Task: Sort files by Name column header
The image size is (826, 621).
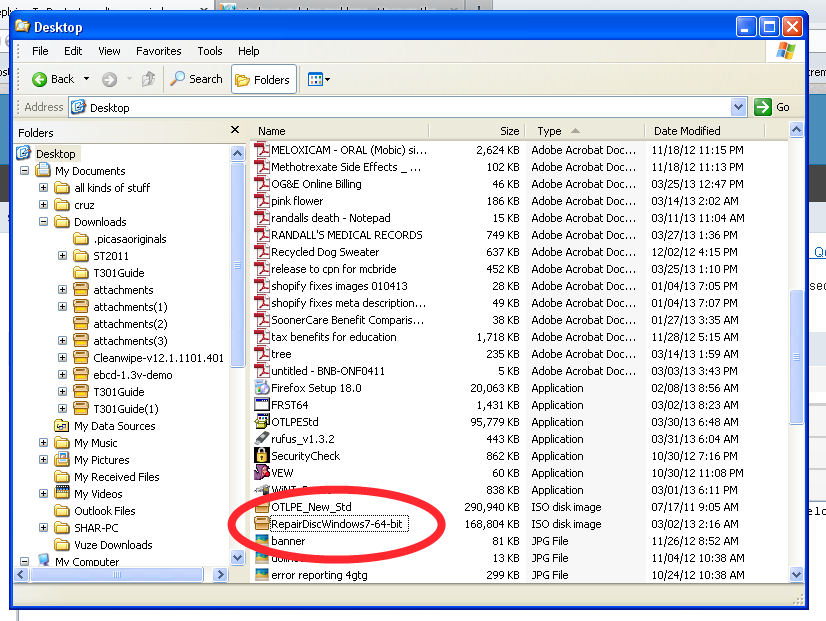Action: [x=339, y=131]
